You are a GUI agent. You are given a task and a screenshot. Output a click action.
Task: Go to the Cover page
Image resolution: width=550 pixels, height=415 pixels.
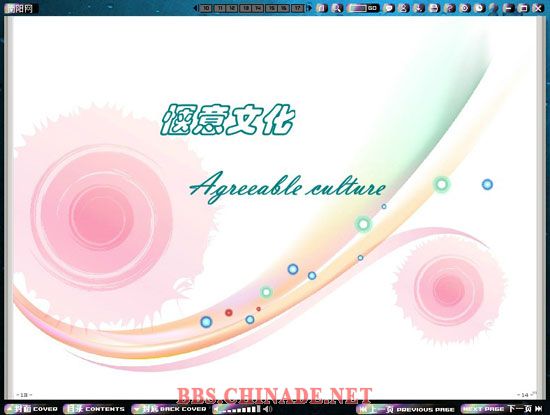click(32, 409)
